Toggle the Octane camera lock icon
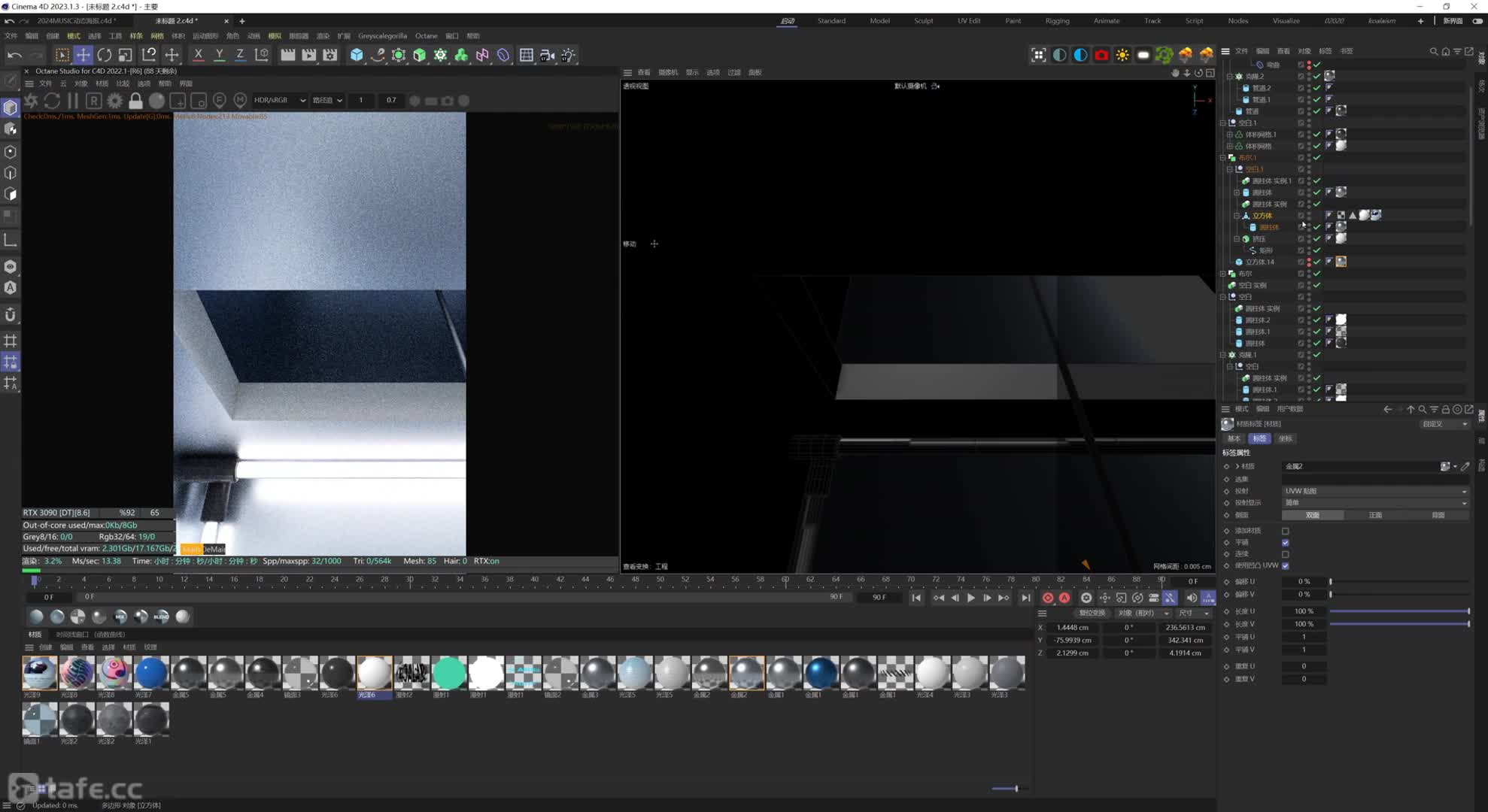Viewport: 1488px width, 812px height. click(x=135, y=101)
